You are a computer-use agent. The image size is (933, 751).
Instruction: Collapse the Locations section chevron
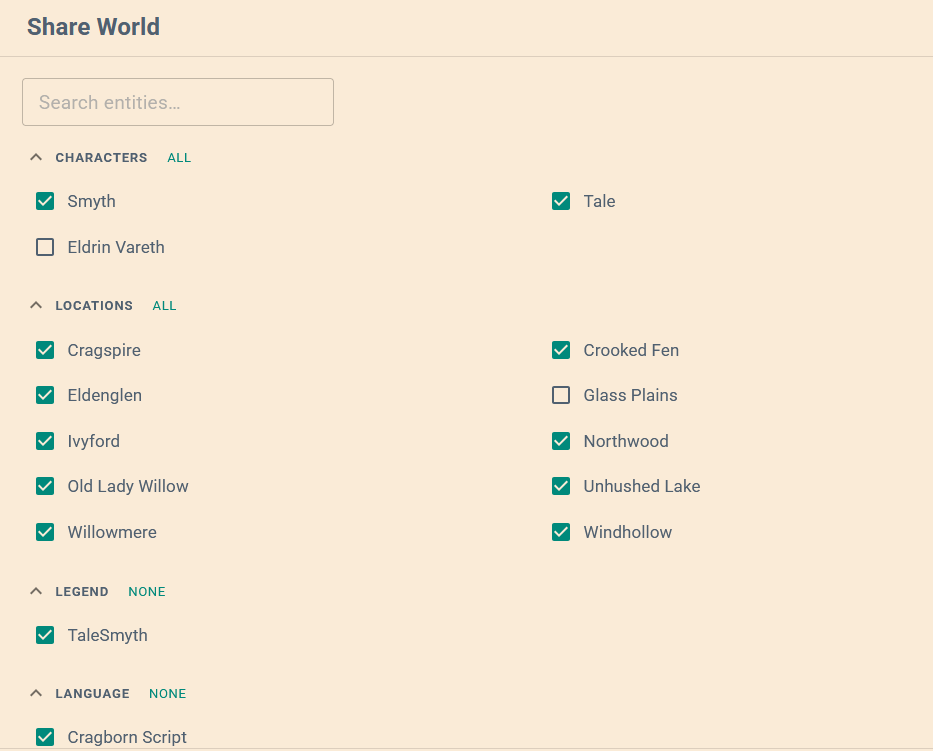point(36,305)
